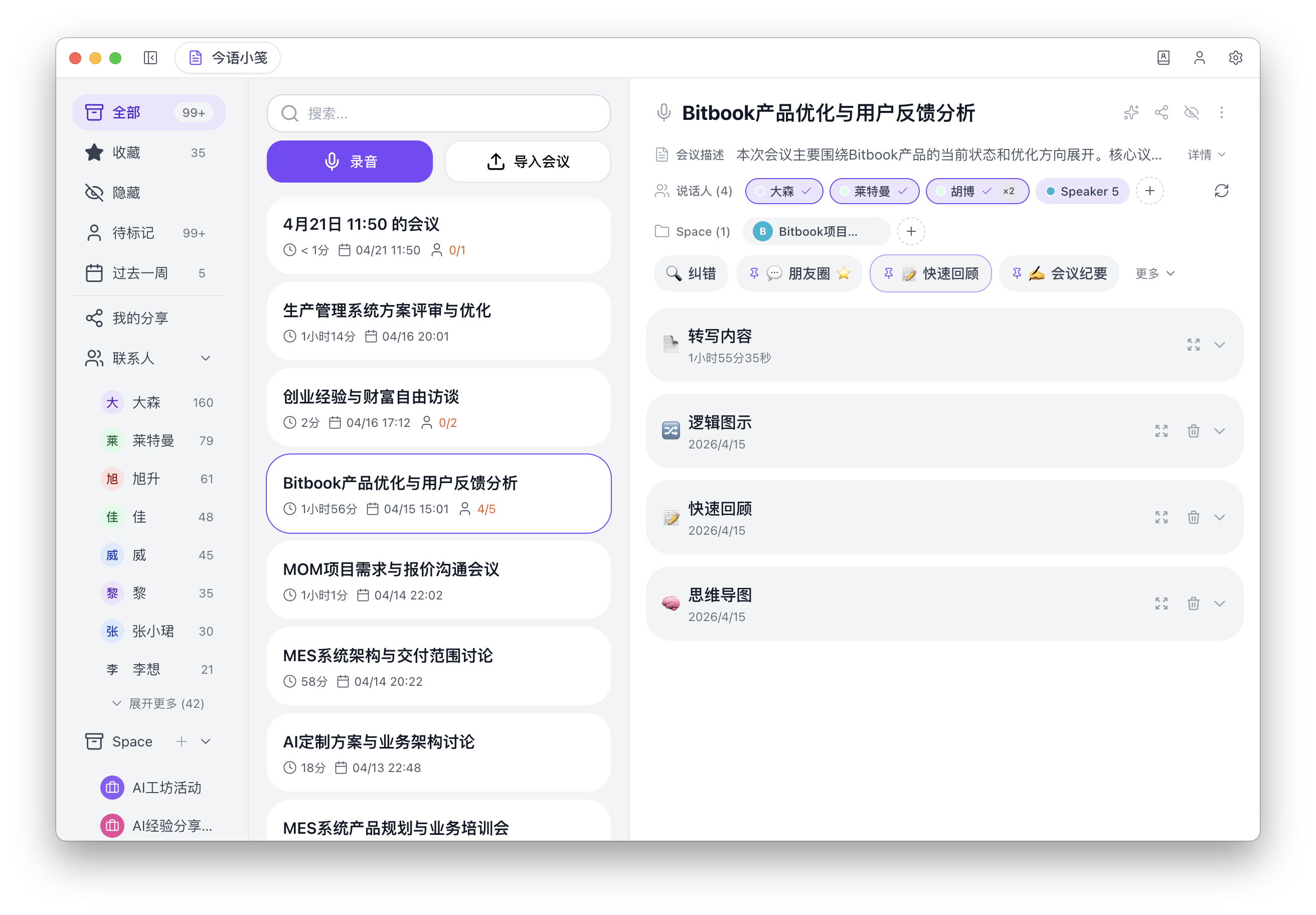Fullscreen the 逻辑图示 card

pos(1161,431)
